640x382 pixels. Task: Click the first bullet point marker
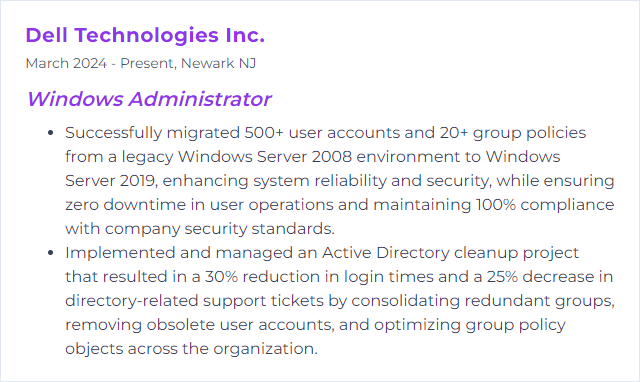click(x=51, y=133)
